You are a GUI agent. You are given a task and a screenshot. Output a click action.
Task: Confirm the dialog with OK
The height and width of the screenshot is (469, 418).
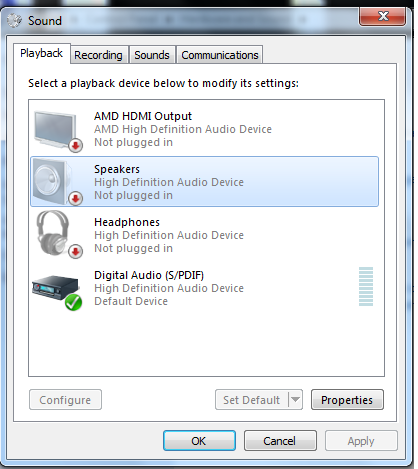pyautogui.click(x=199, y=441)
